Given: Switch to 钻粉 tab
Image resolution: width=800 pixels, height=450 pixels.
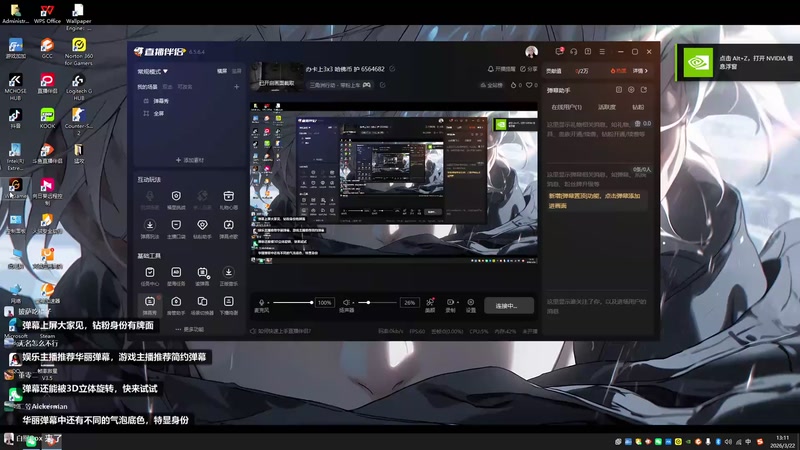Looking at the screenshot, I should (638, 107).
